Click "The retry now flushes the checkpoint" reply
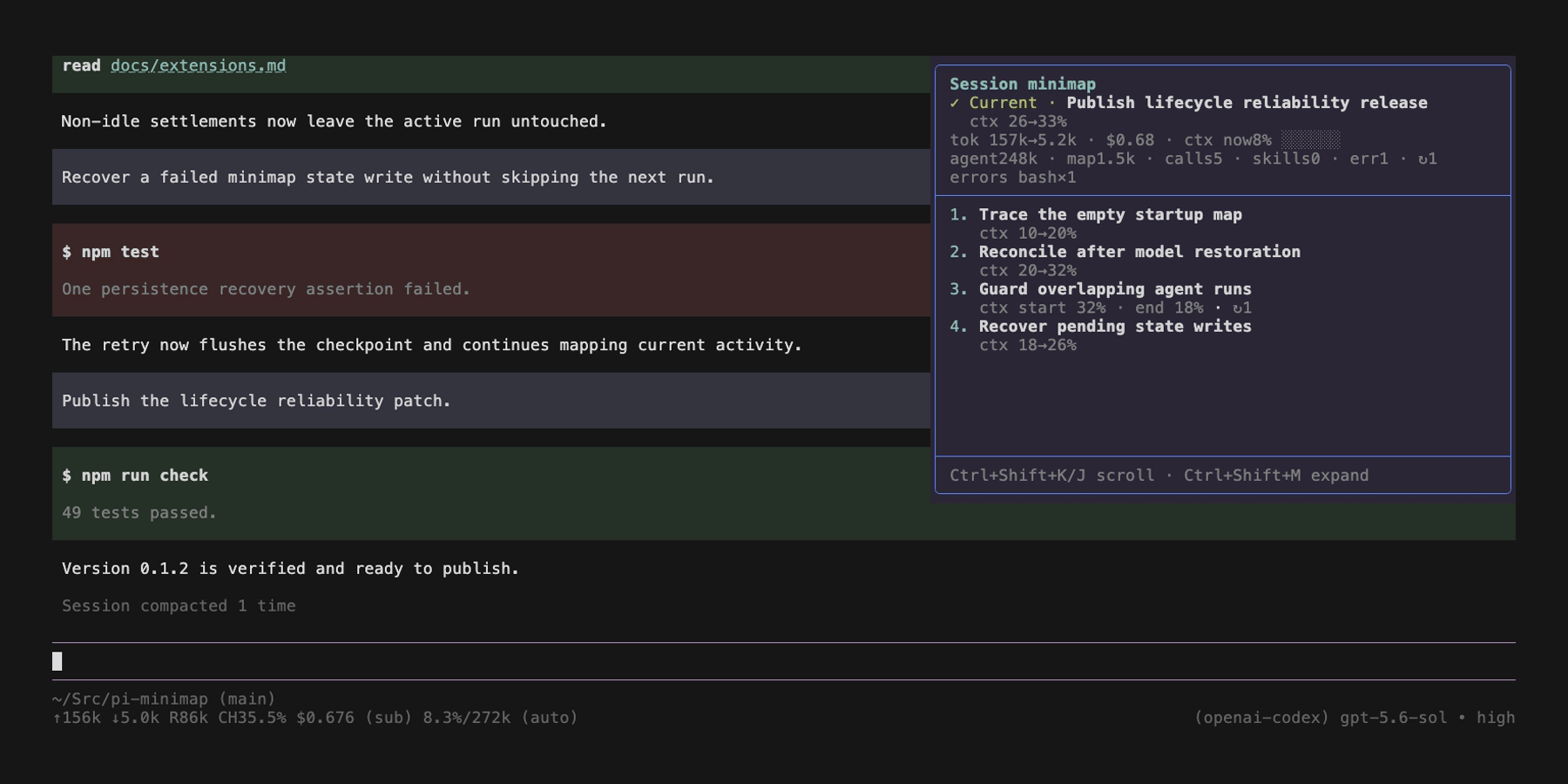 [432, 345]
